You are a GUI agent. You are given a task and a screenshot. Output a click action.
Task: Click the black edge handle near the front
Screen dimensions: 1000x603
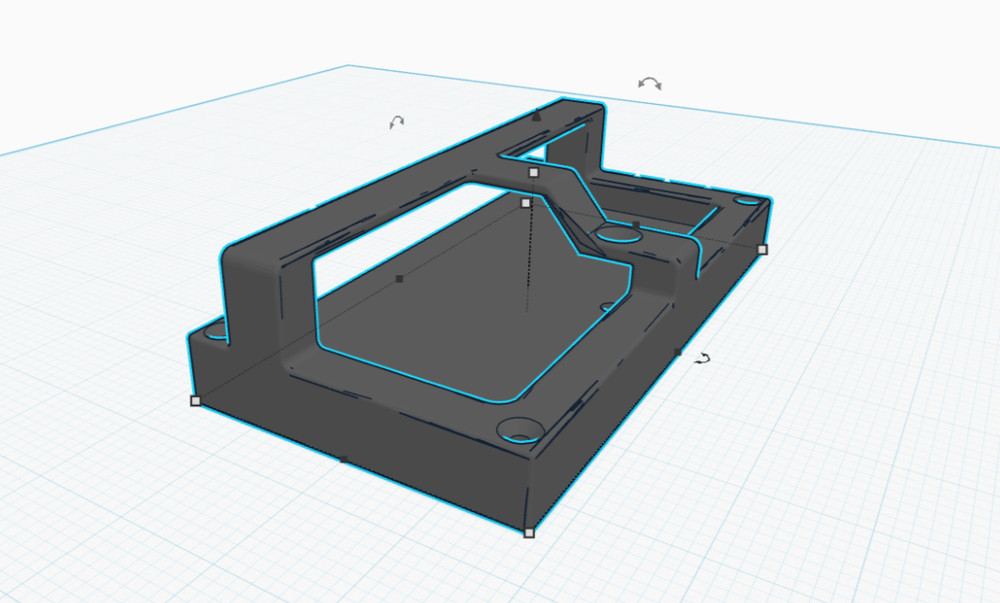point(345,460)
